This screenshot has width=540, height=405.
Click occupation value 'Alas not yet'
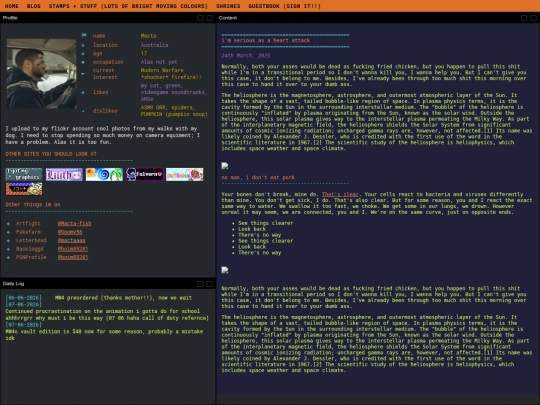(x=159, y=62)
